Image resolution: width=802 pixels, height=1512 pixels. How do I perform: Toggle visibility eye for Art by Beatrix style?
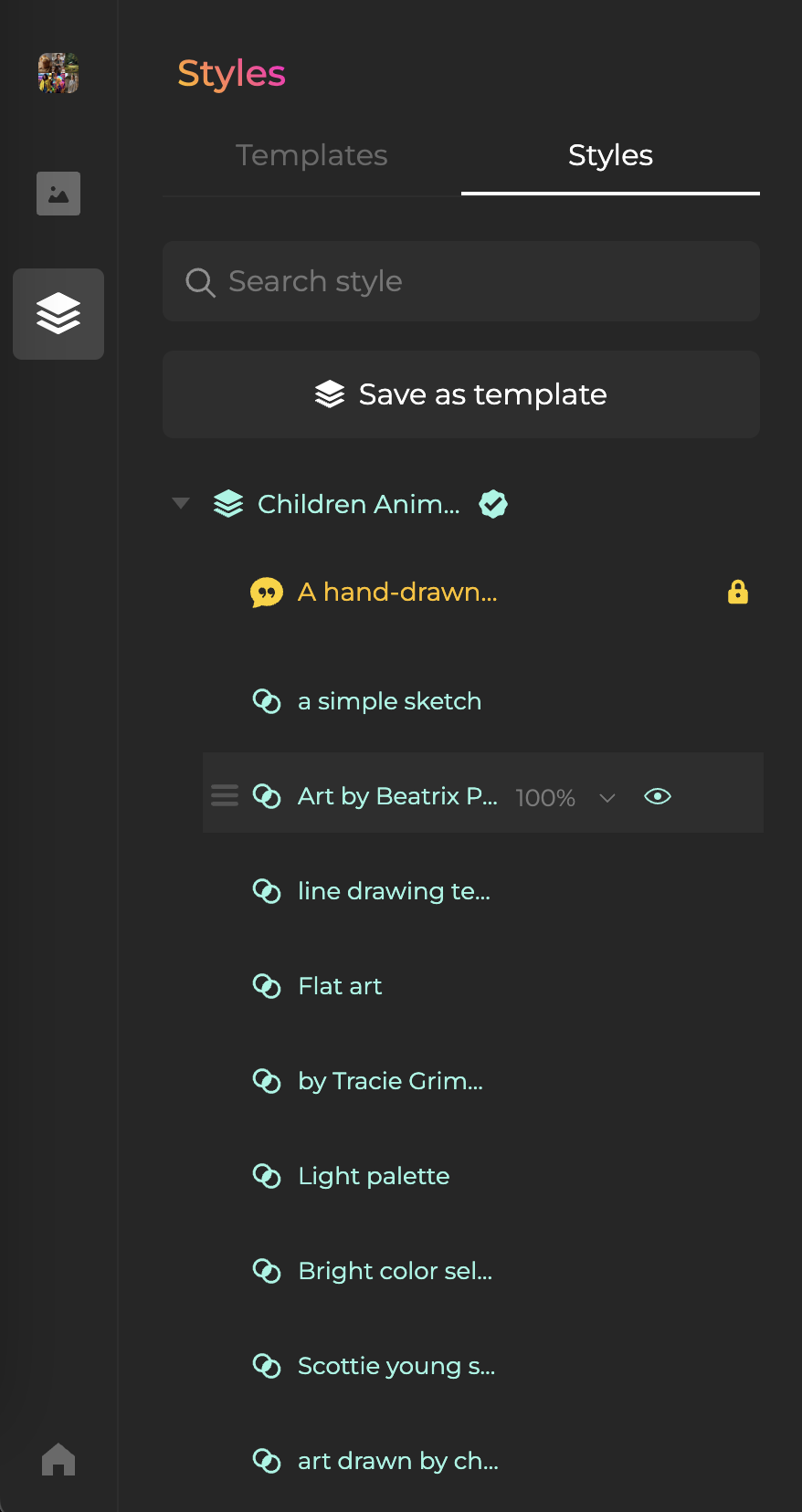(658, 796)
